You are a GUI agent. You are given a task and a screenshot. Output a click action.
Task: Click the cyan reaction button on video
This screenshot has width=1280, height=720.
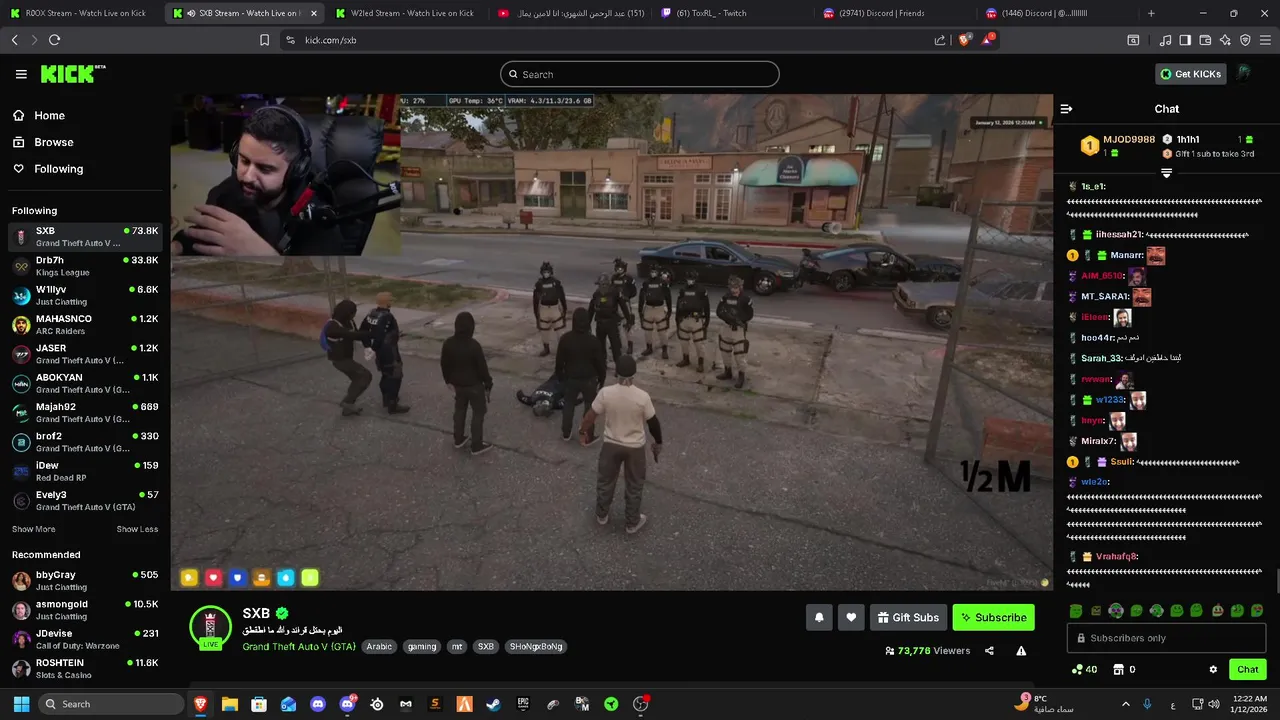pos(286,578)
